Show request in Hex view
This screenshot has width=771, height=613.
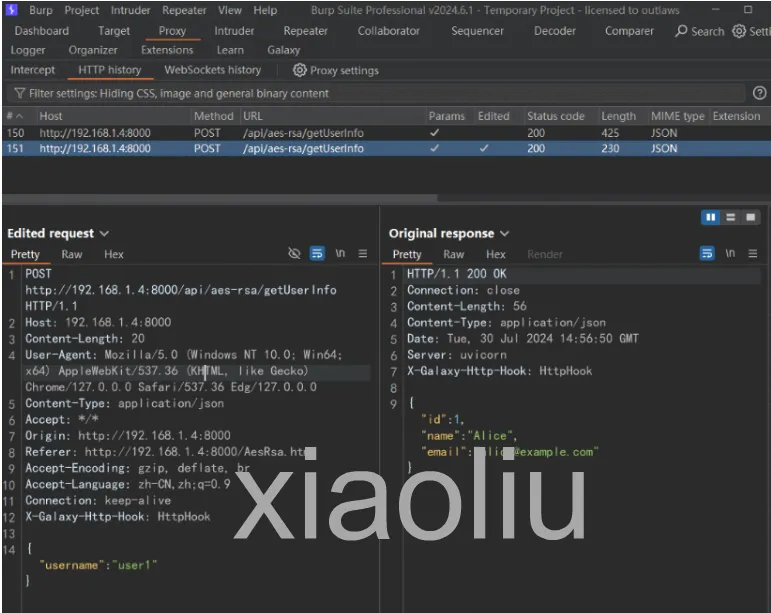pos(114,254)
